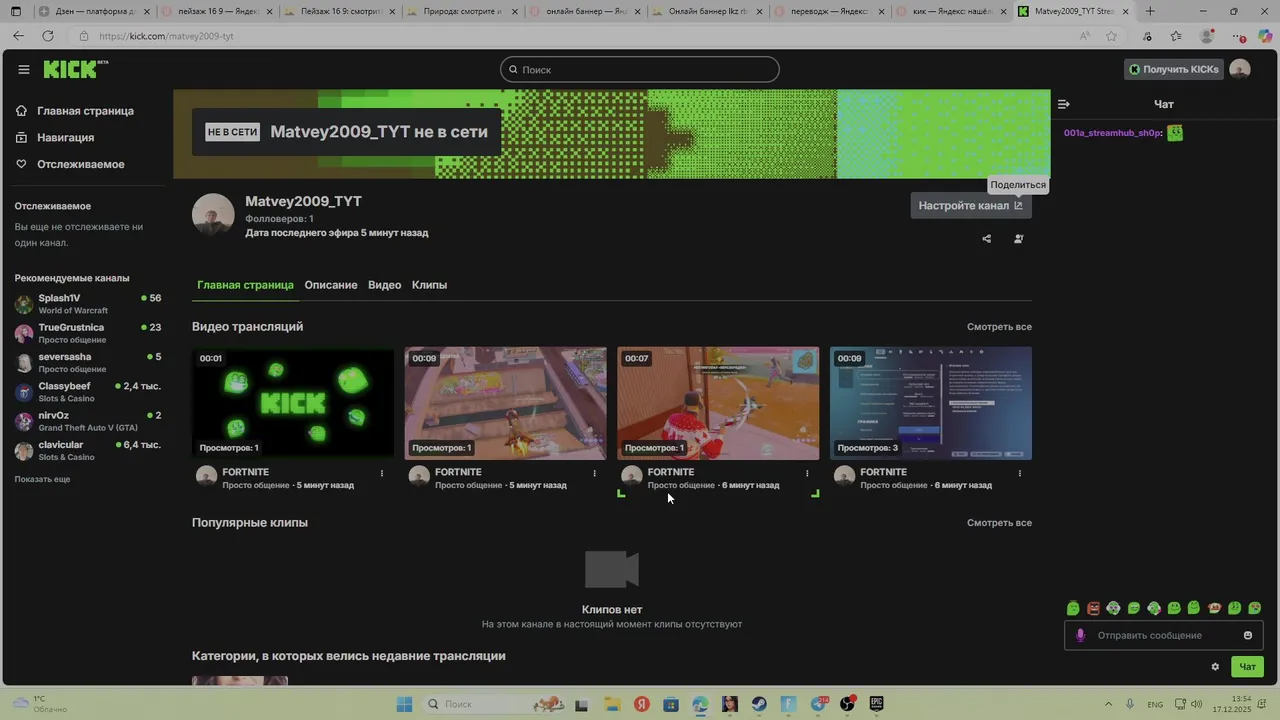
Task: Click Показать еще under recommended channels
Action: [42, 479]
